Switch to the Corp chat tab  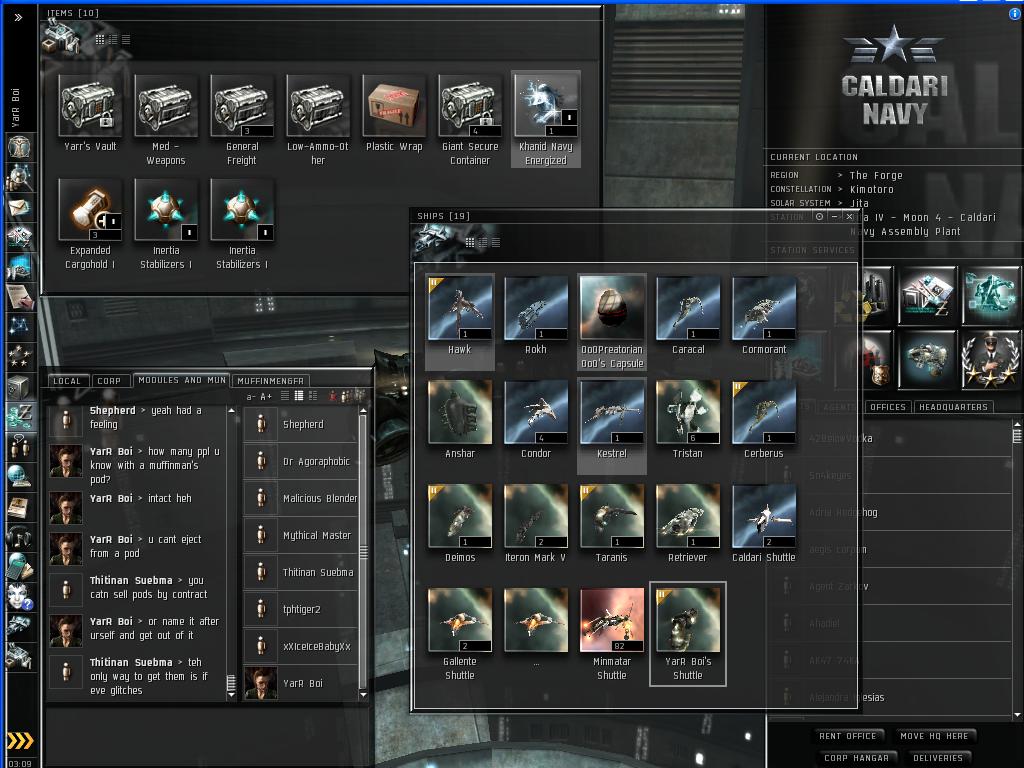(x=109, y=381)
